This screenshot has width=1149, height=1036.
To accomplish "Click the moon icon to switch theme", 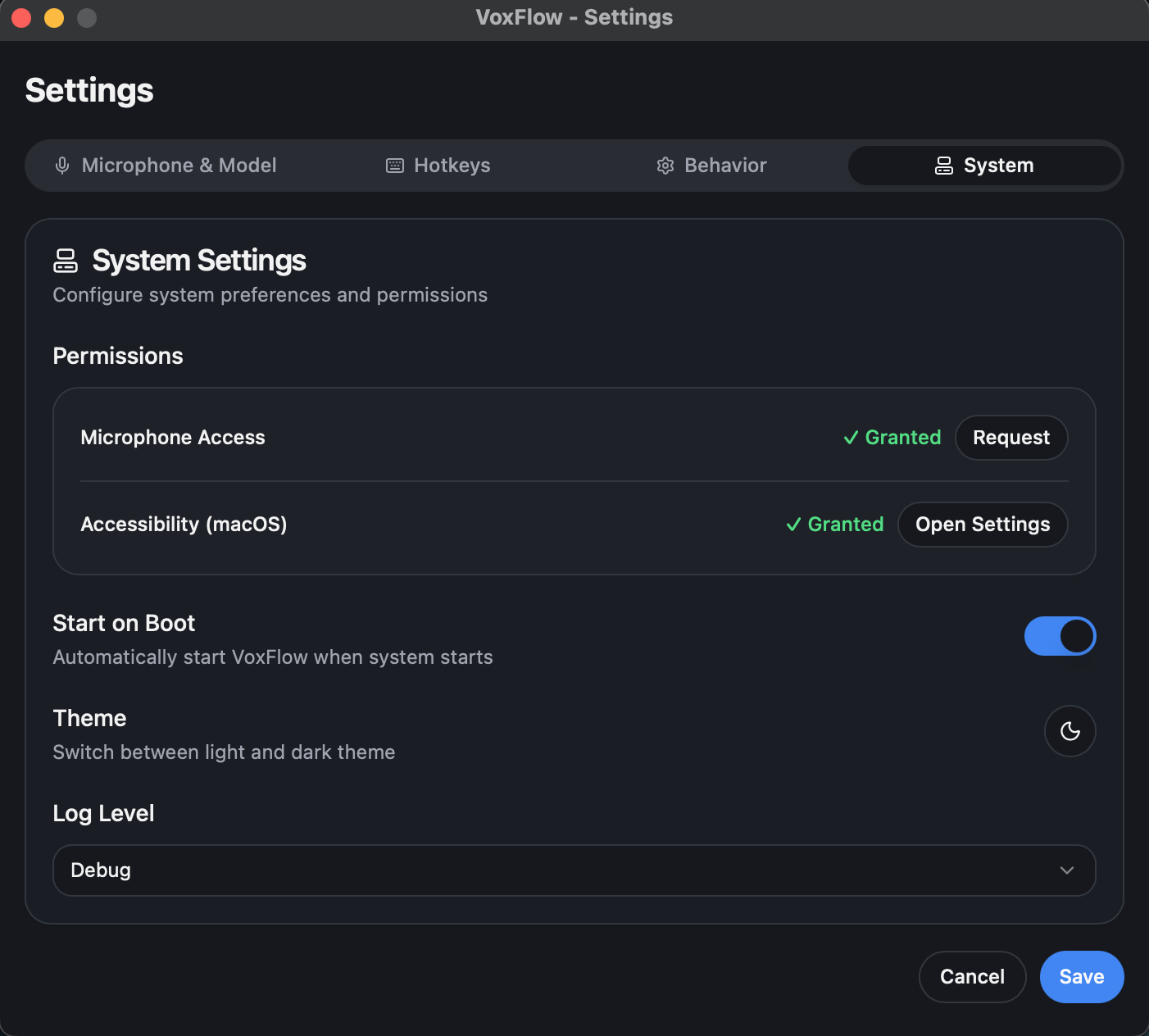I will (x=1070, y=731).
